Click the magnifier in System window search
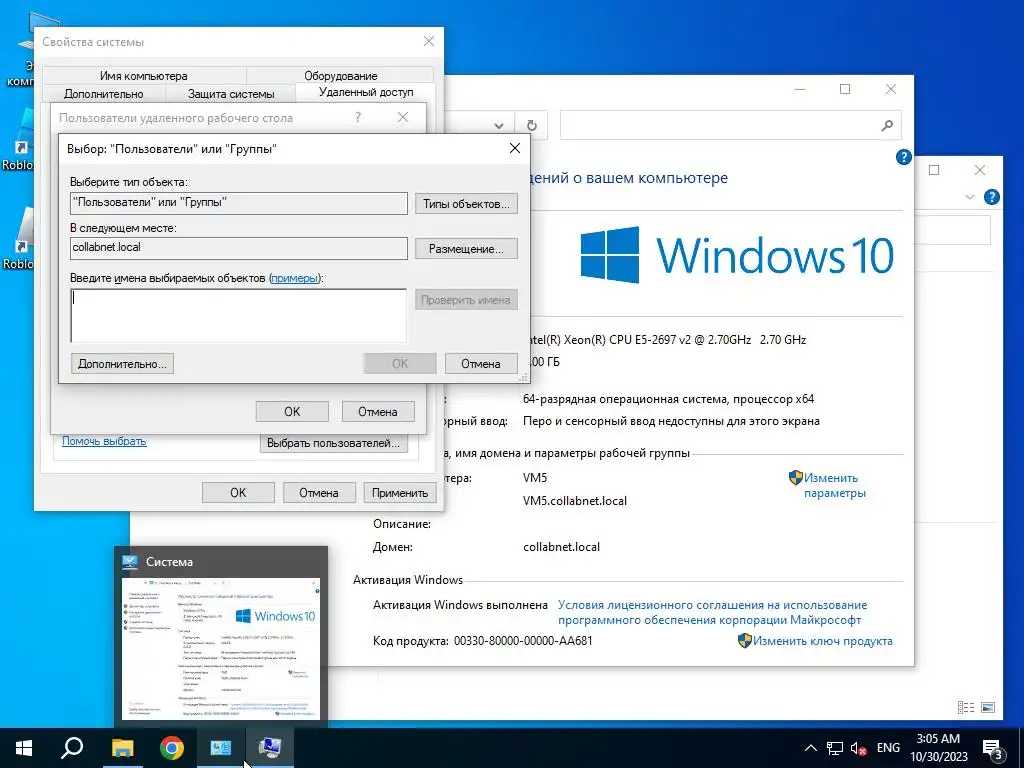 pyautogui.click(x=887, y=125)
